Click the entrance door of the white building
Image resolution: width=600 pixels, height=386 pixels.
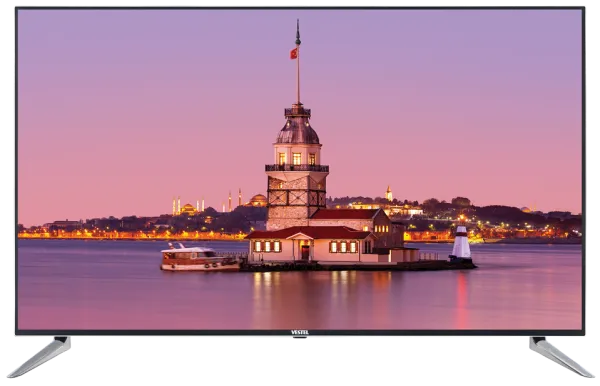(305, 252)
